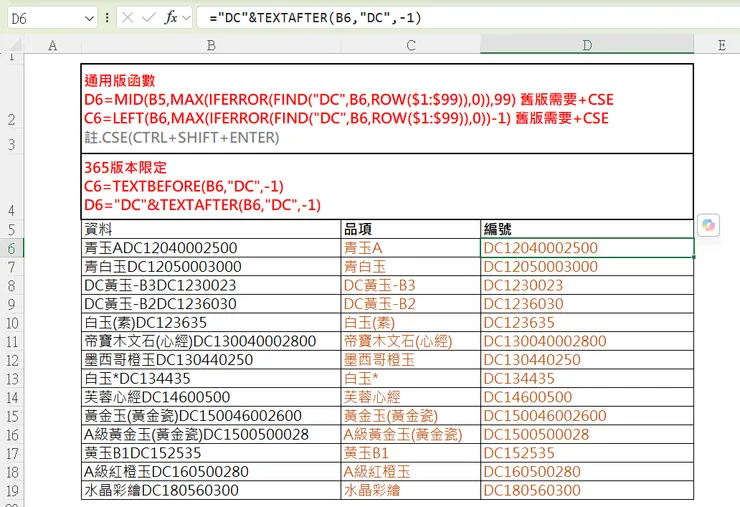Click 青白玉 in 品項 column

[411, 267]
